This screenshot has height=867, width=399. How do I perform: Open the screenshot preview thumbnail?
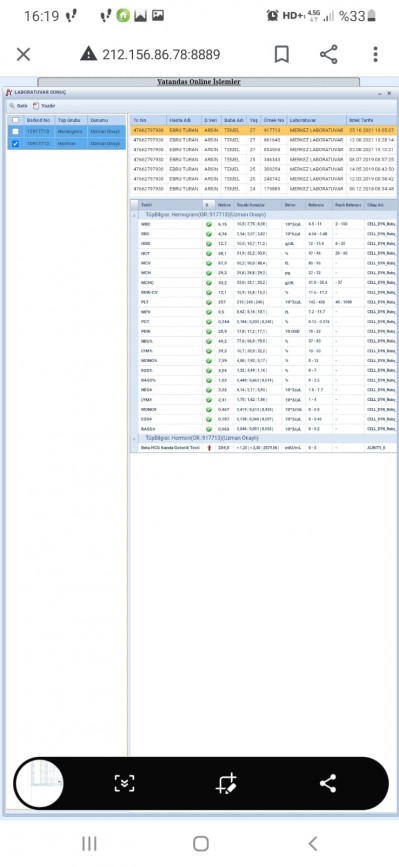click(x=39, y=783)
